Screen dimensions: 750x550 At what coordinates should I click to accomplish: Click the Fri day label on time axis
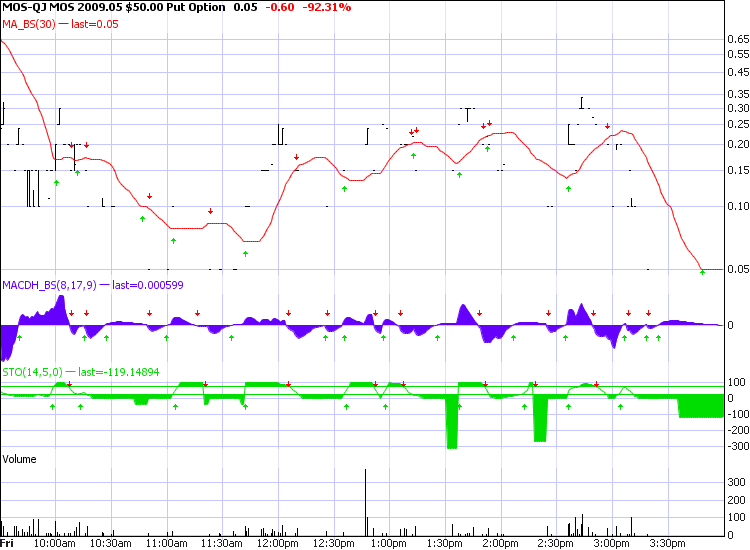point(8,543)
